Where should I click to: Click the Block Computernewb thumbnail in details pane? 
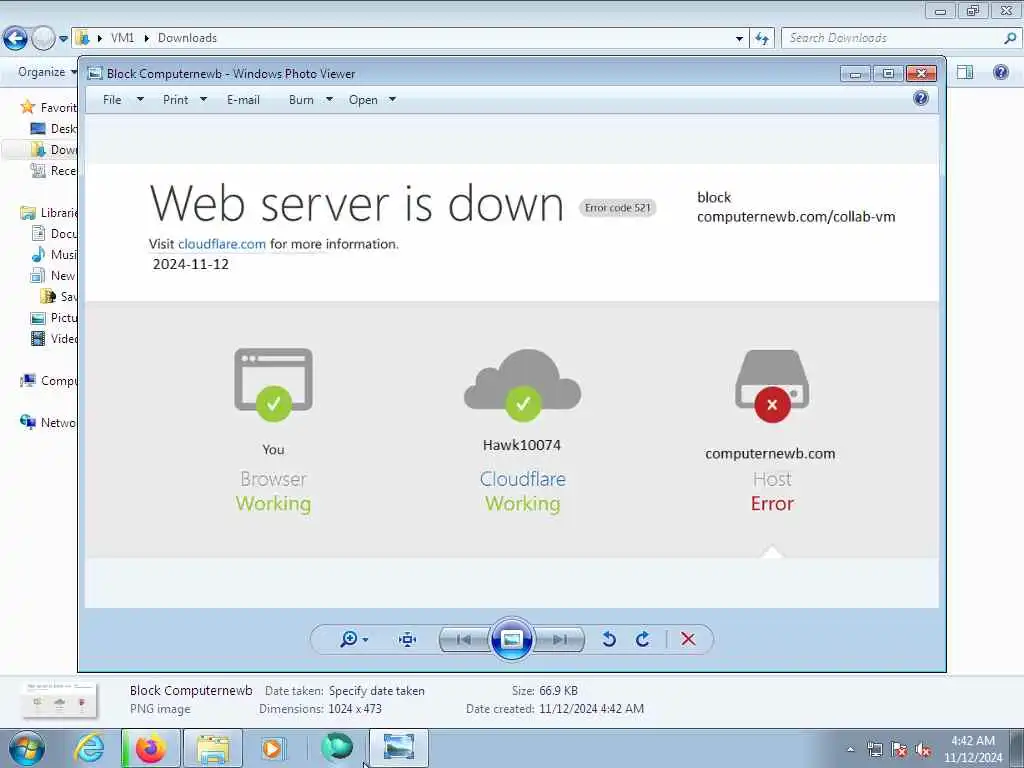[59, 699]
